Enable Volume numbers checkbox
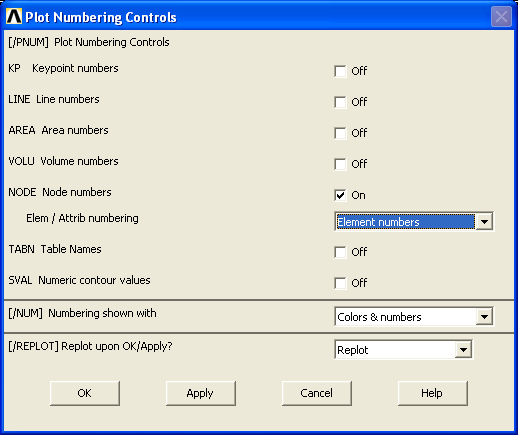 (340, 164)
